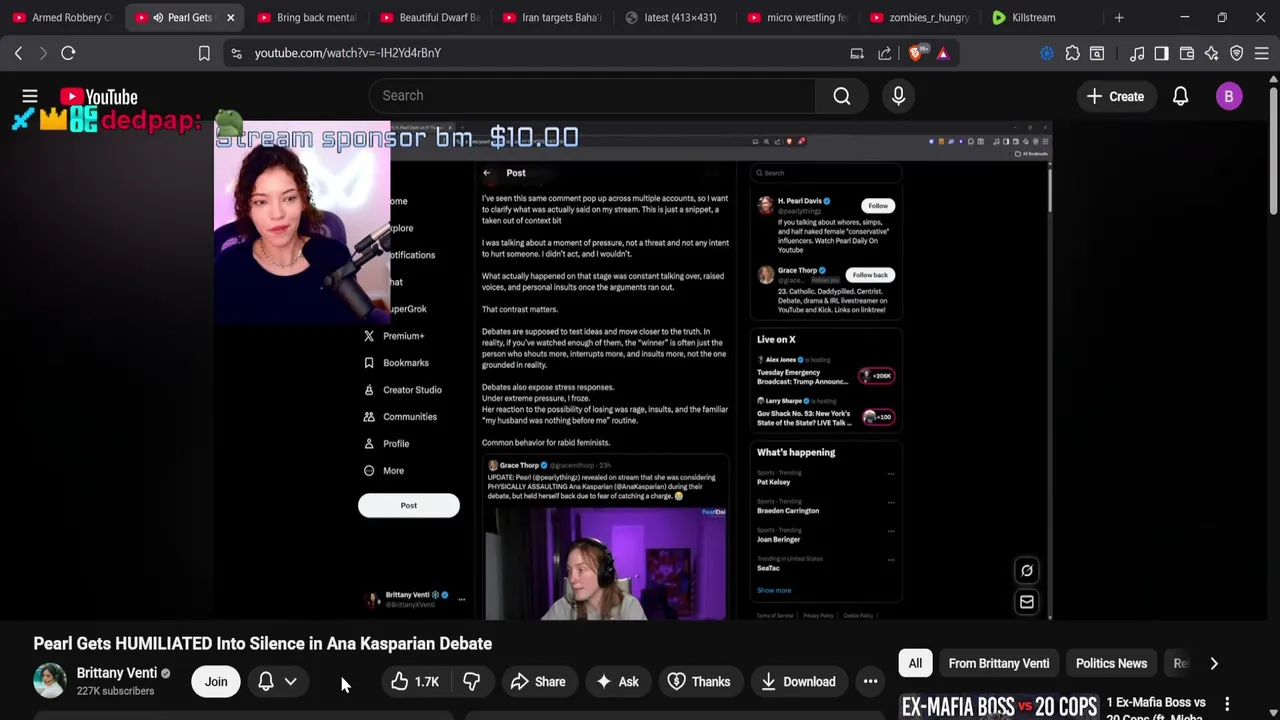This screenshot has height=720, width=1280.
Task: Dislike the video
Action: click(471, 682)
